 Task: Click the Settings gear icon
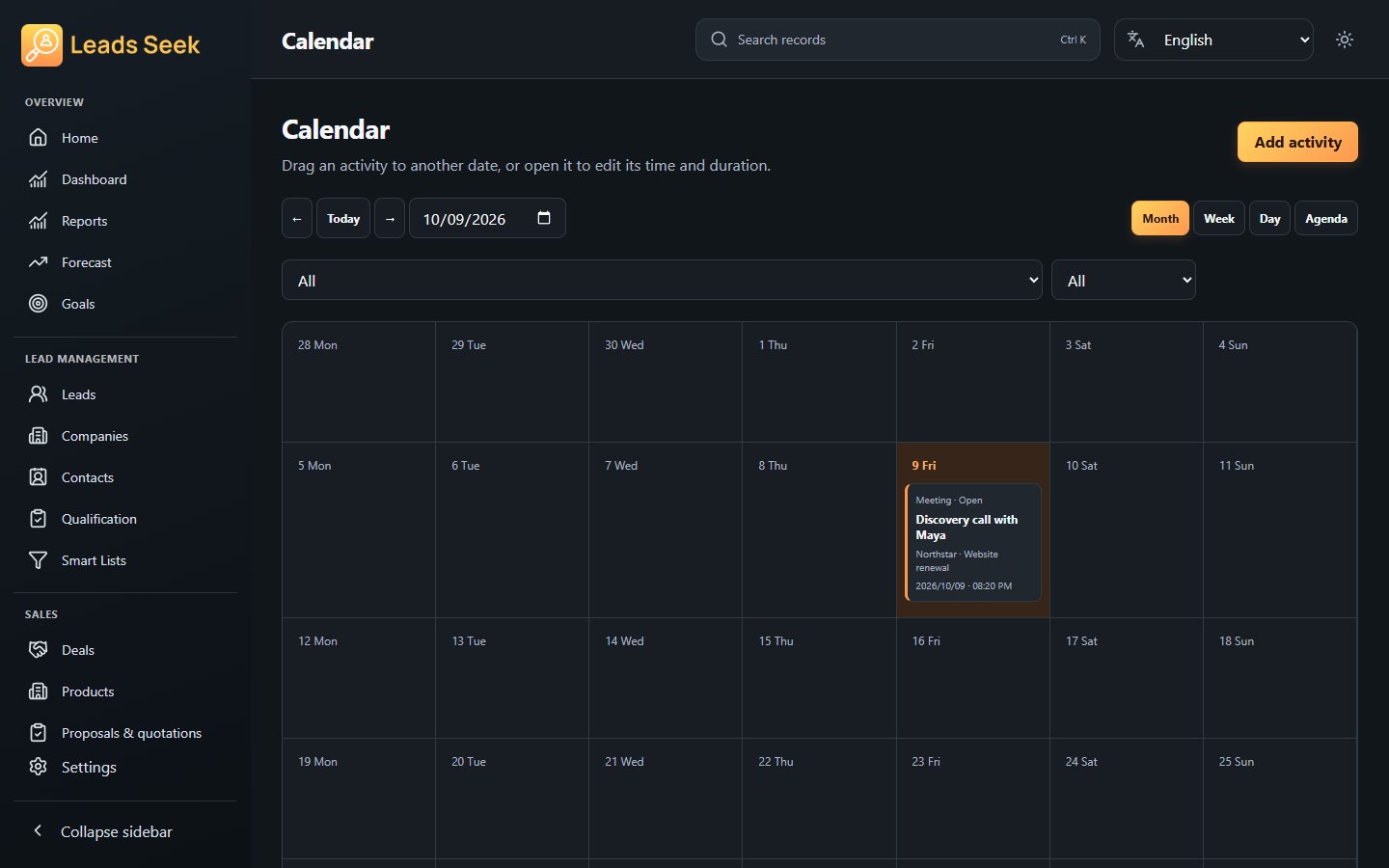coord(38,767)
